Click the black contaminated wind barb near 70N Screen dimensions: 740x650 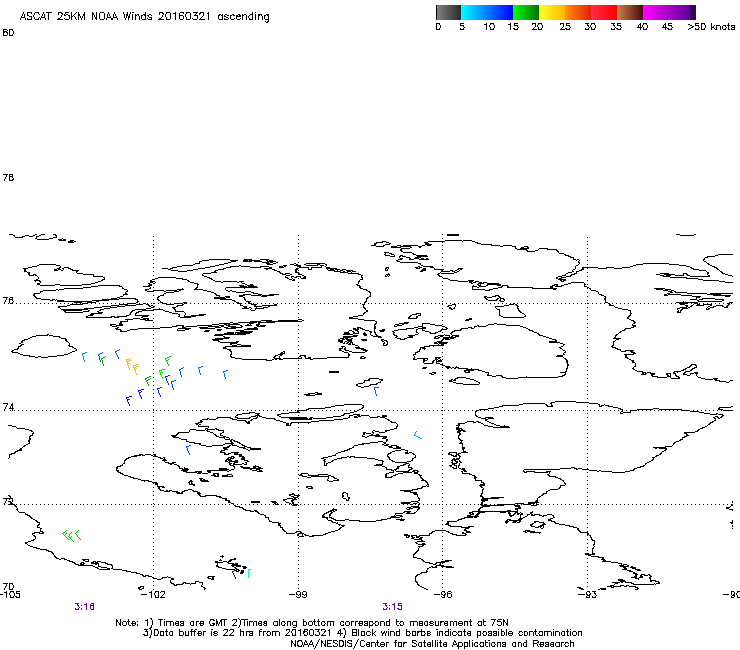(235, 573)
